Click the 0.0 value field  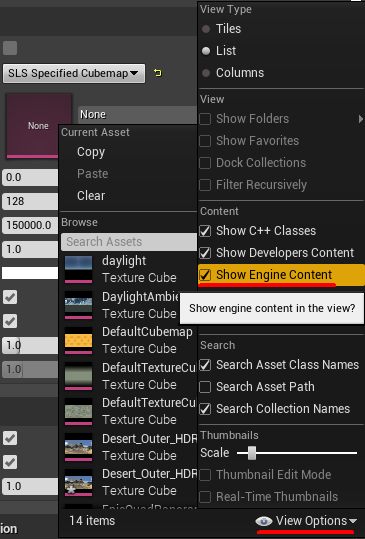tap(30, 177)
